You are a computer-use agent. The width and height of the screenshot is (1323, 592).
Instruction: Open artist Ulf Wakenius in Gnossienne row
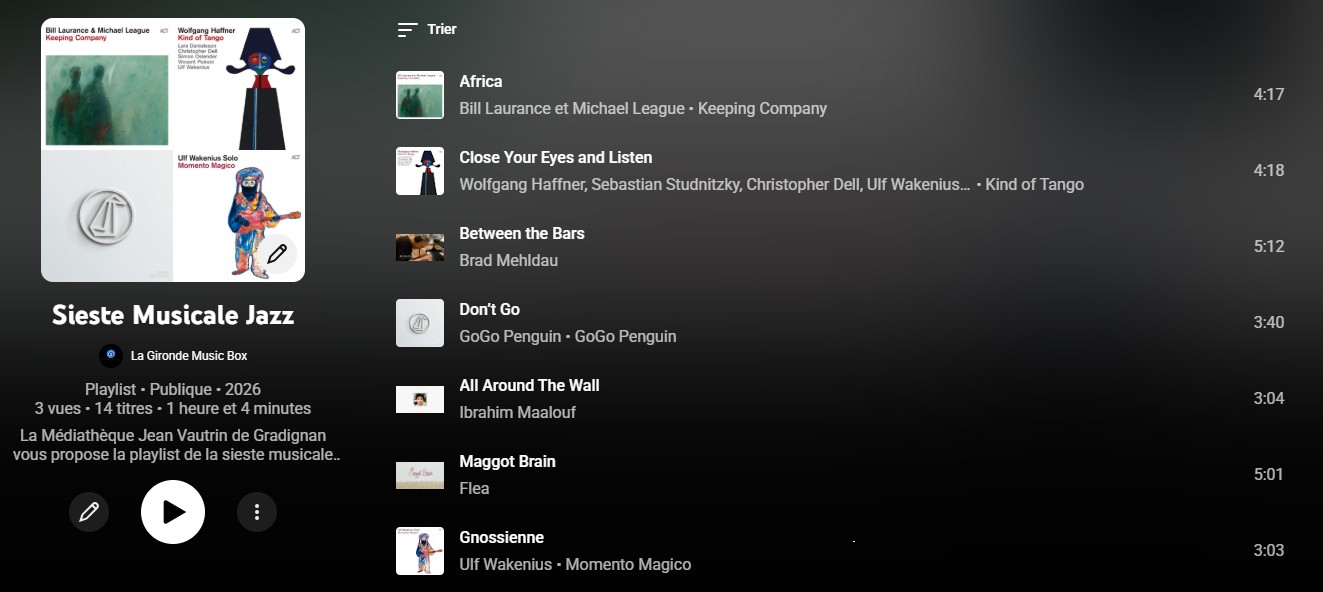(506, 564)
